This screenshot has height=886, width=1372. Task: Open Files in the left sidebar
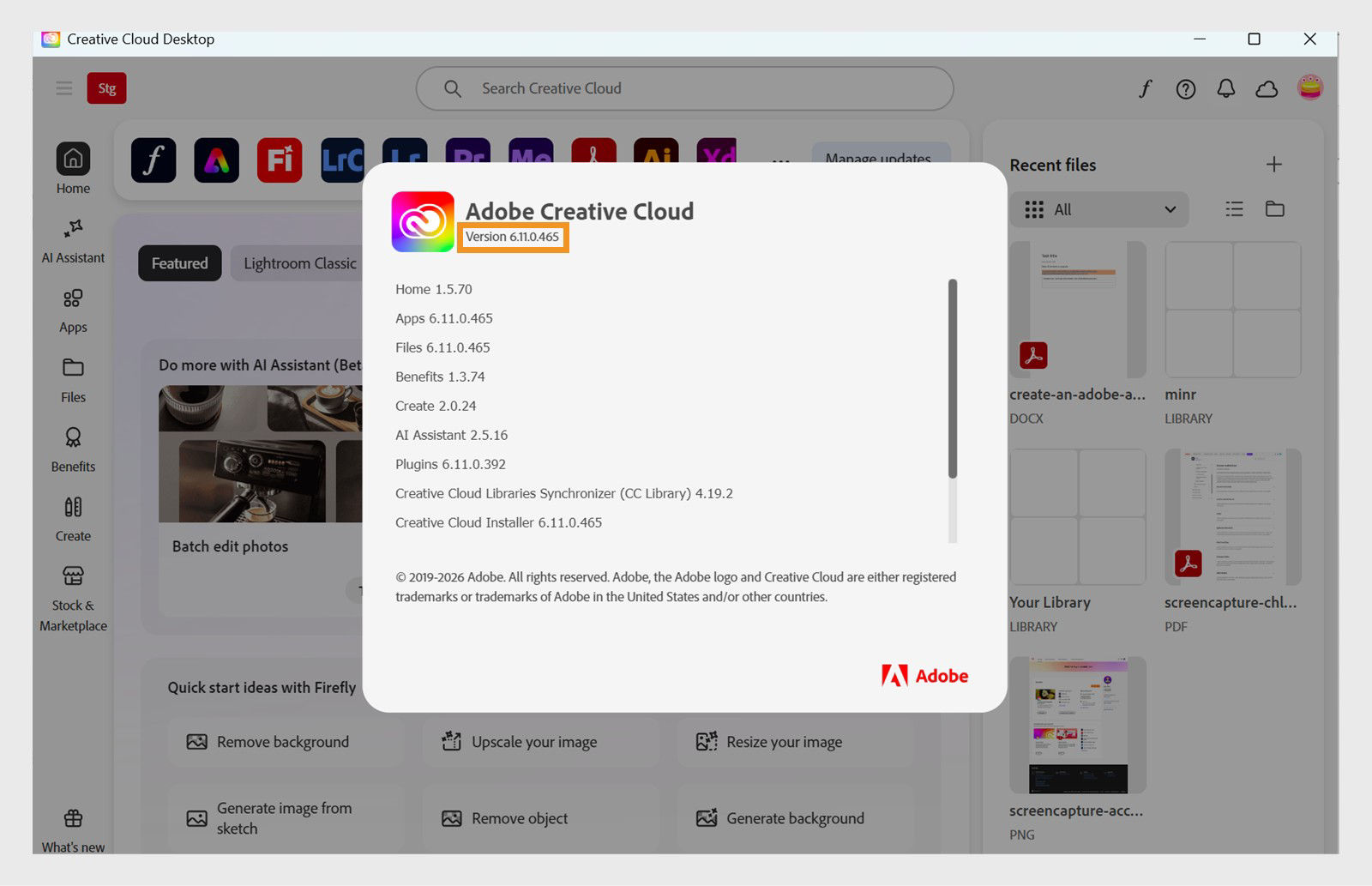pyautogui.click(x=73, y=380)
